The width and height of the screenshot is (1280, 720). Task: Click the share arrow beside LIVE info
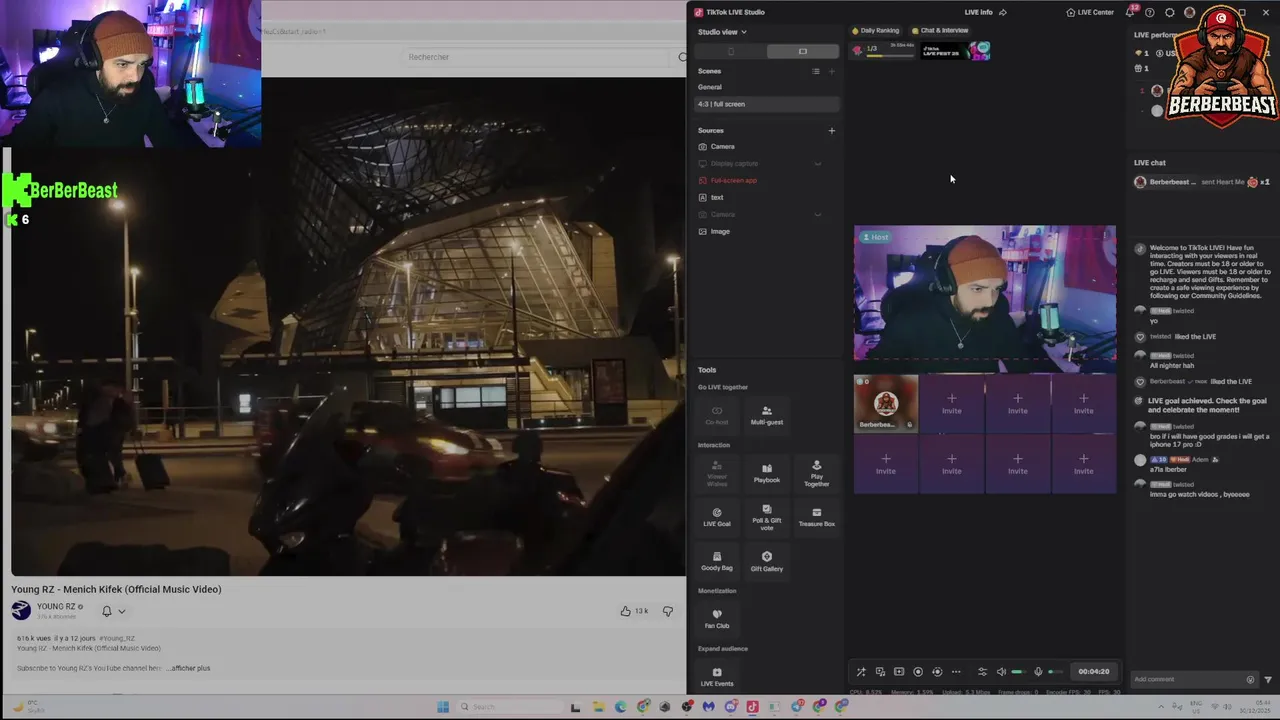point(1003,12)
